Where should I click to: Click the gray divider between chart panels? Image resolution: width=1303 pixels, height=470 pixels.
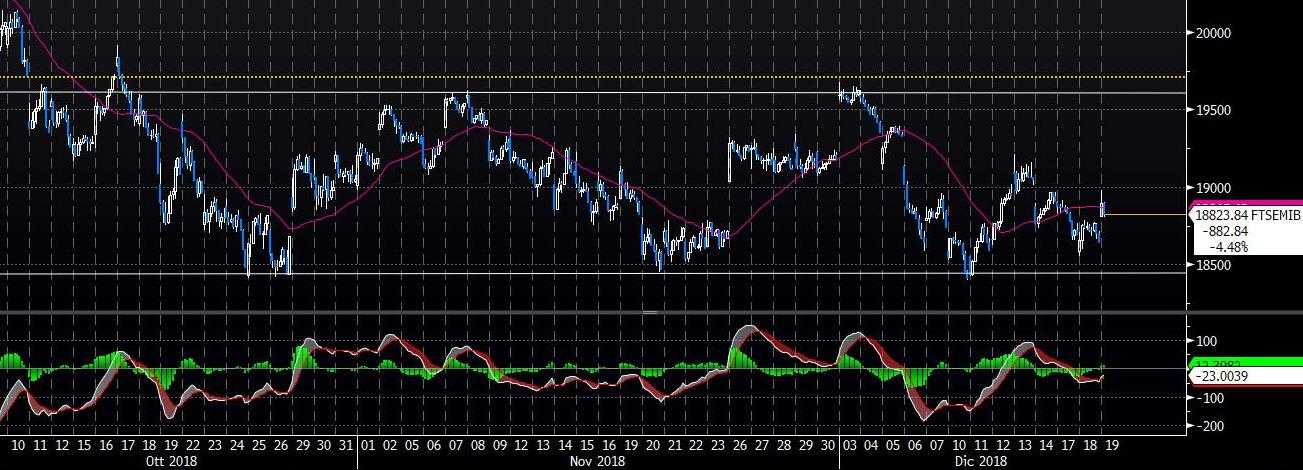600,313
